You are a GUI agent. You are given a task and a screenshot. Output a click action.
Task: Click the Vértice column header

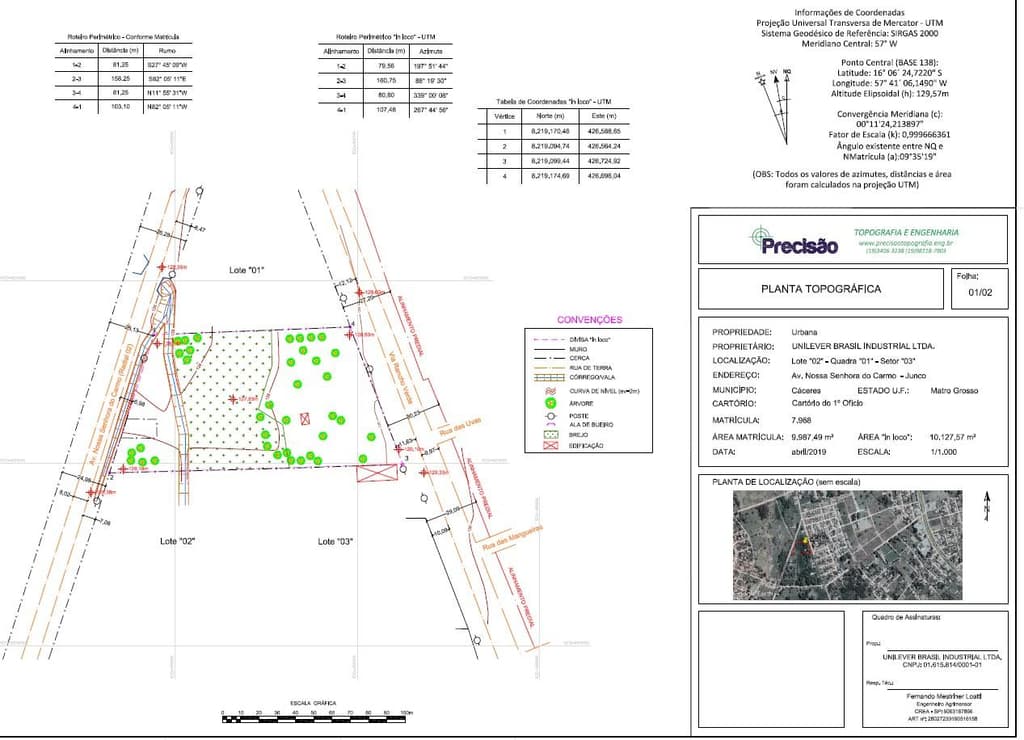(504, 116)
